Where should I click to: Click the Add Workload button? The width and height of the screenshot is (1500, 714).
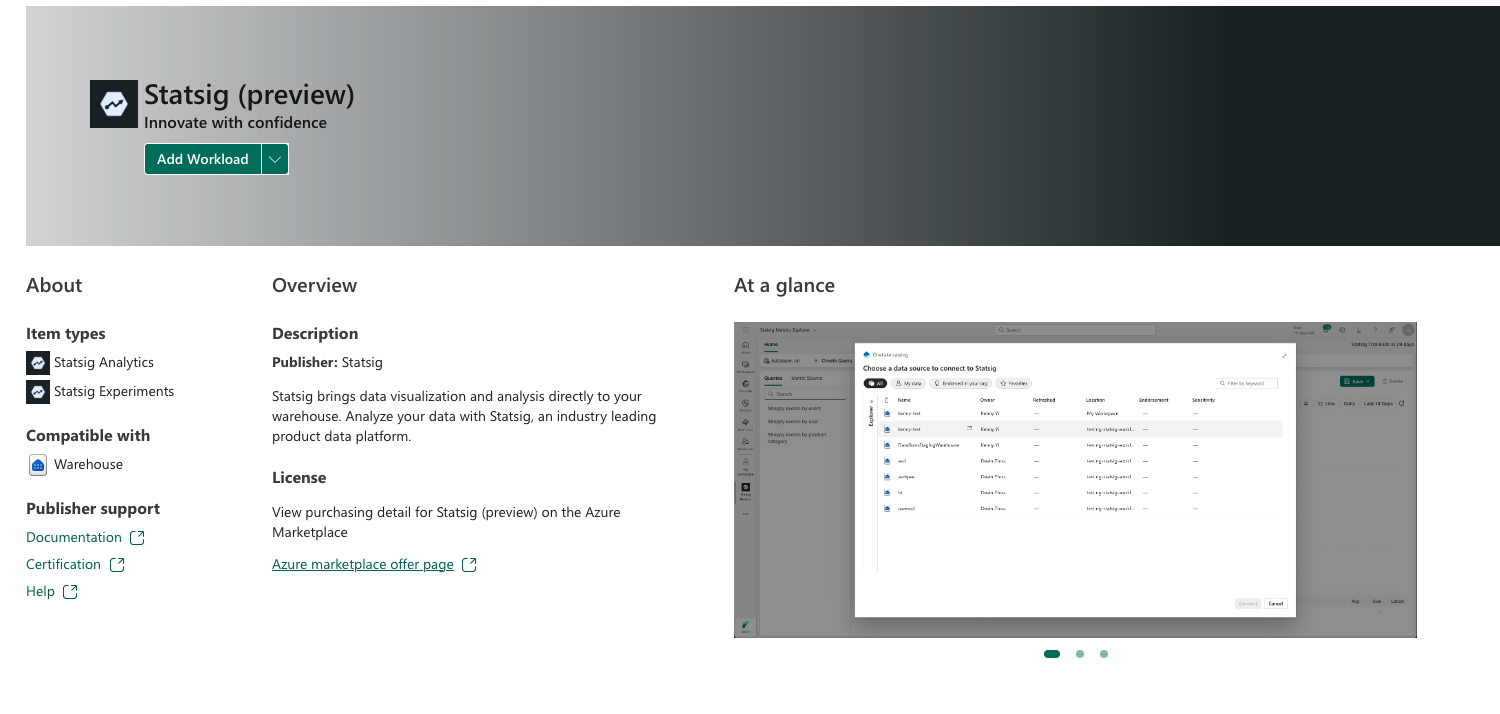(x=202, y=159)
